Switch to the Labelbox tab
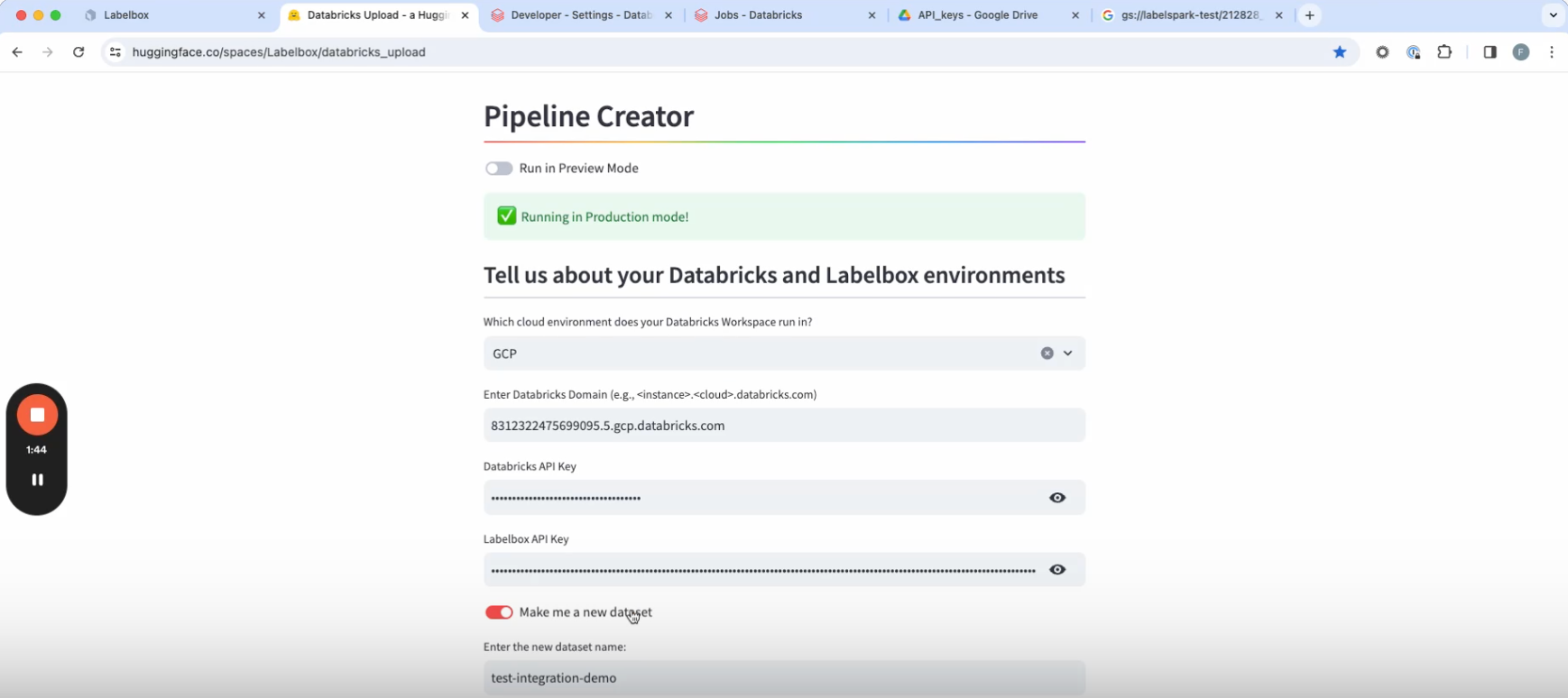The image size is (1568, 698). pyautogui.click(x=175, y=15)
